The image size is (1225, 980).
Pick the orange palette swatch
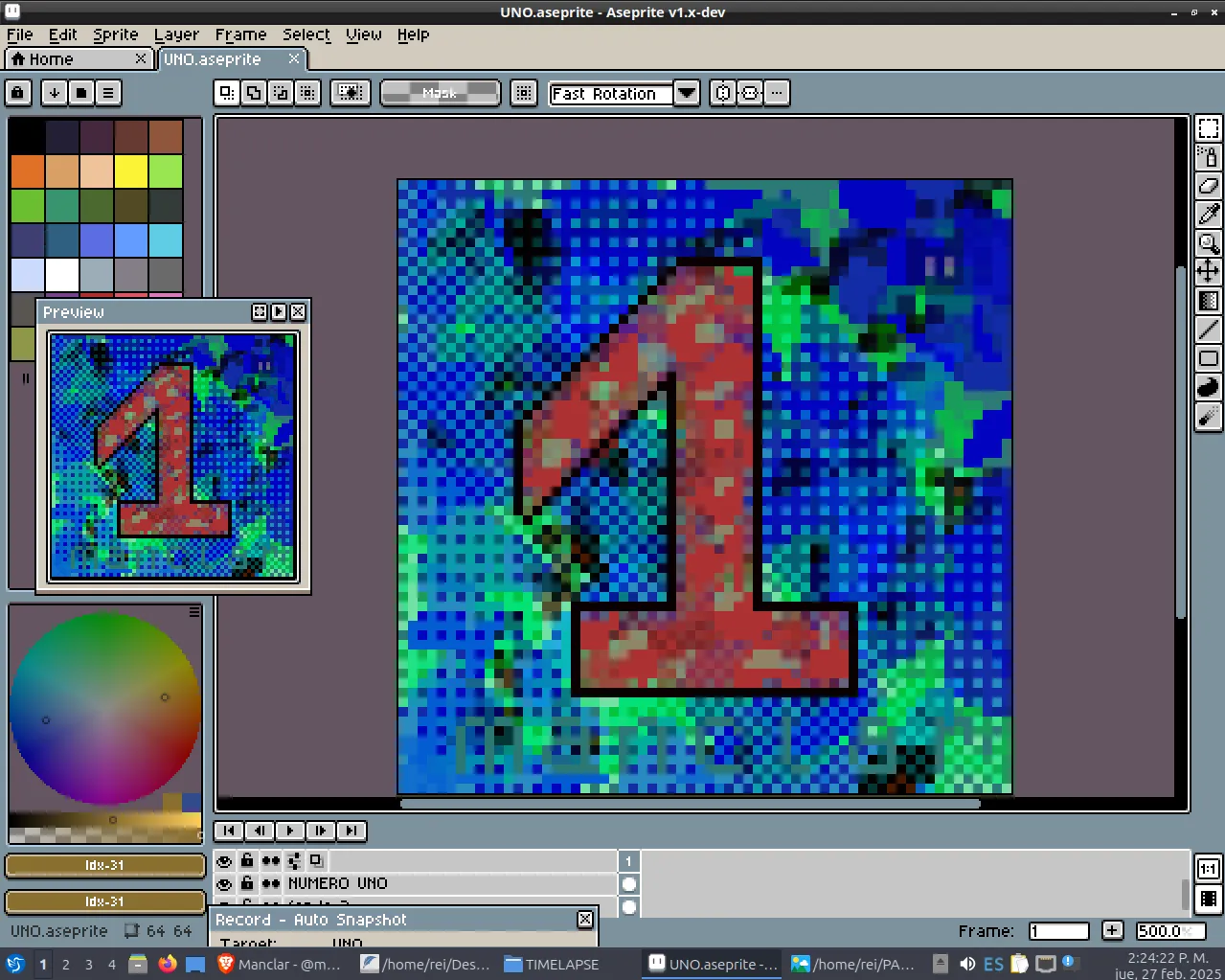(x=28, y=171)
